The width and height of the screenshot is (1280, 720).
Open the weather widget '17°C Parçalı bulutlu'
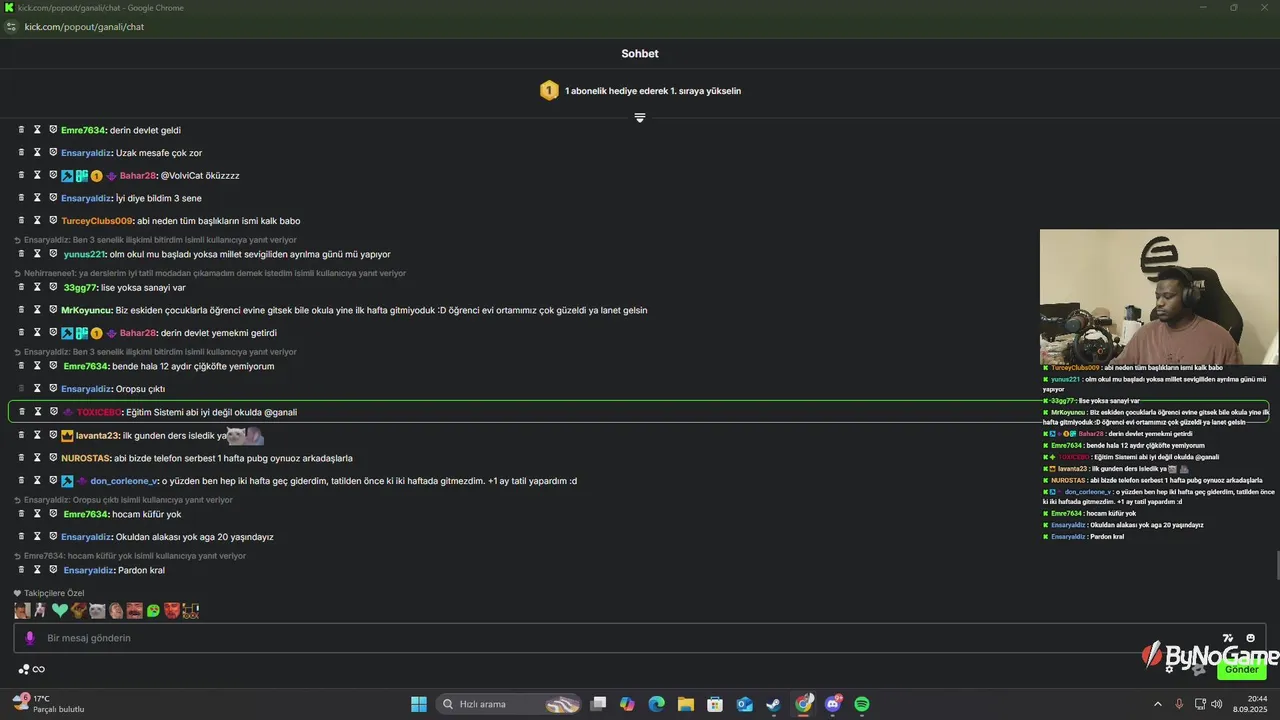[x=48, y=704]
